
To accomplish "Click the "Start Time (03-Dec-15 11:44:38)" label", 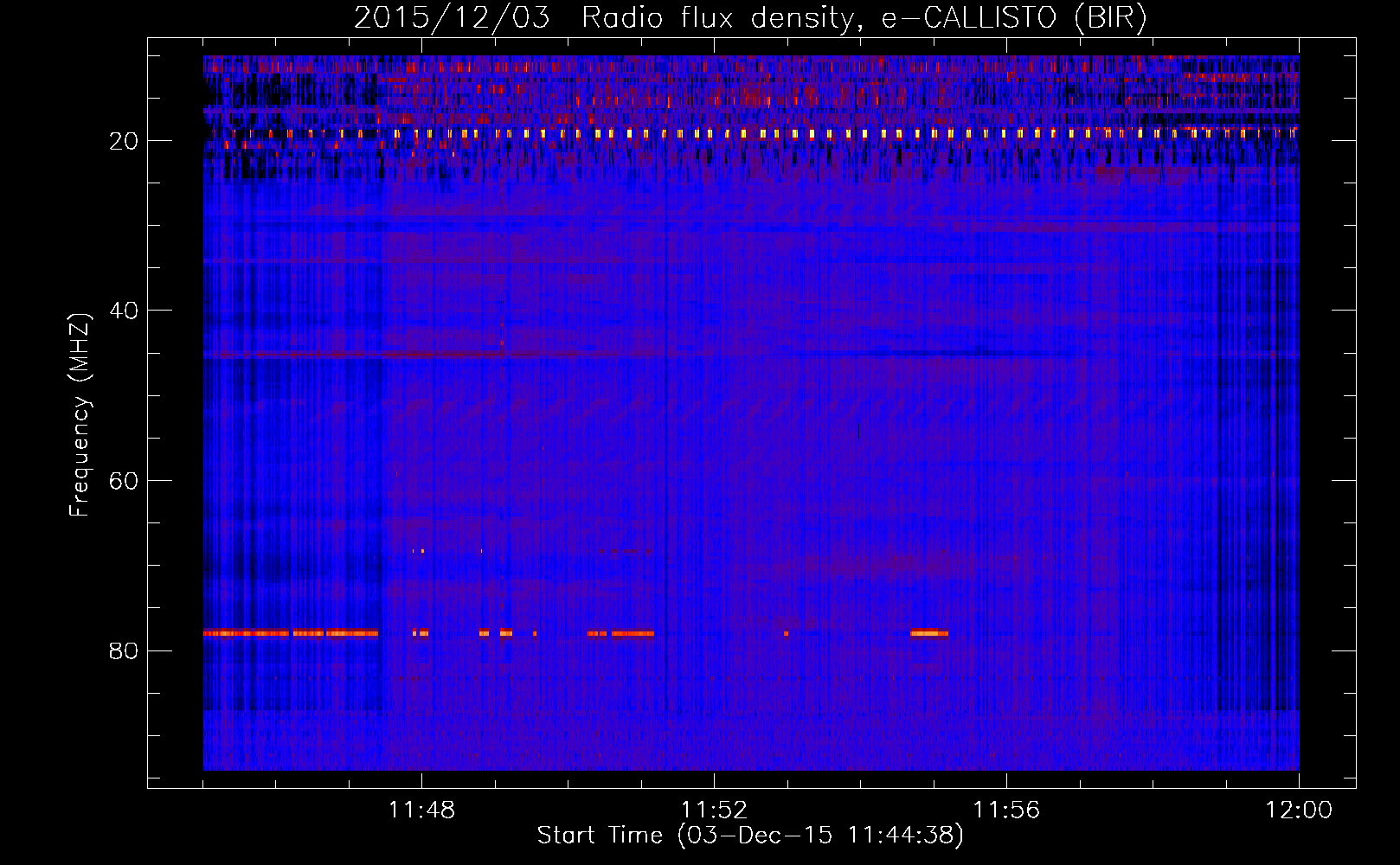I will 750,836.
